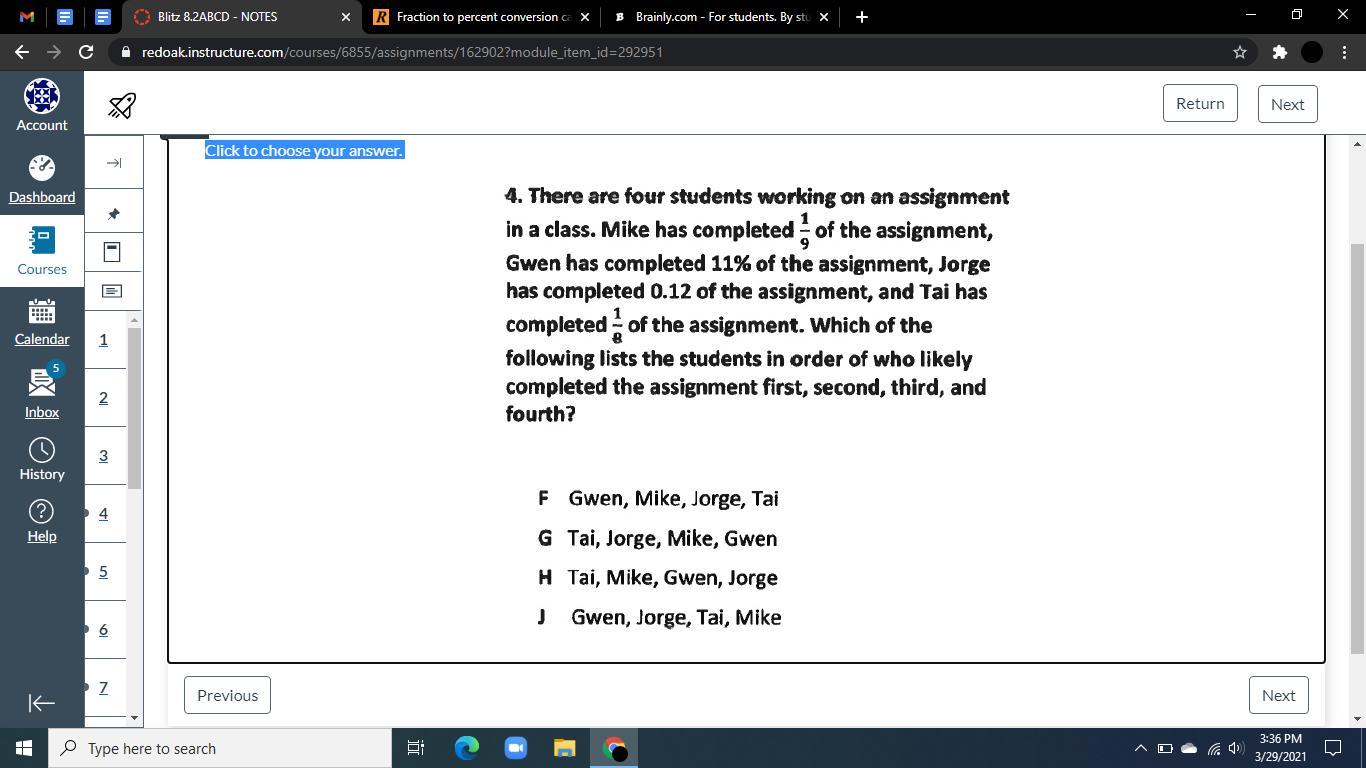Image resolution: width=1366 pixels, height=768 pixels.
Task: Go forward in browser history
Action: [x=54, y=52]
